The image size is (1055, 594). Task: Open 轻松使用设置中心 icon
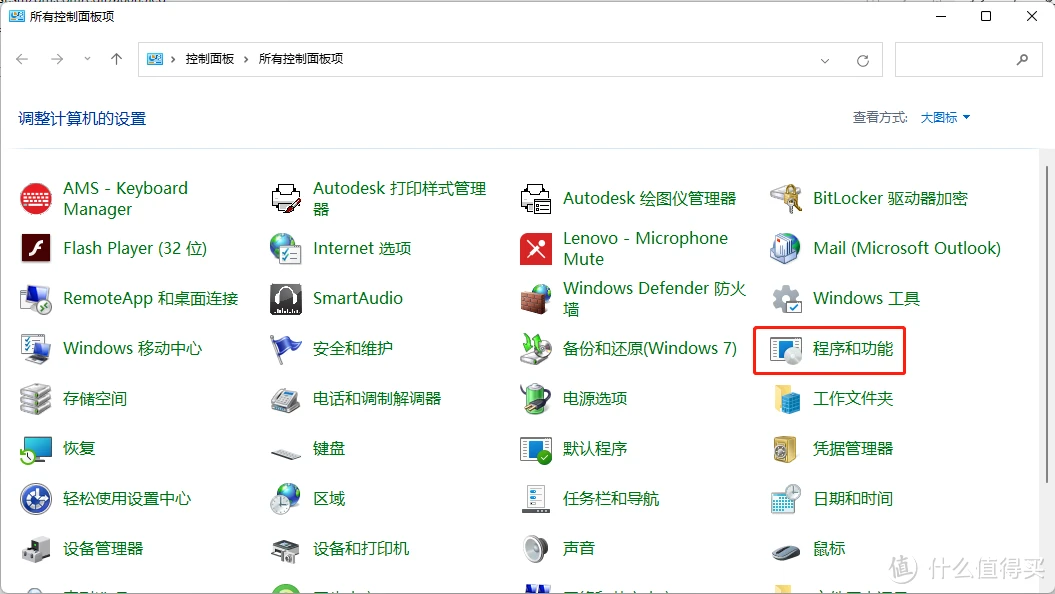[x=36, y=499]
